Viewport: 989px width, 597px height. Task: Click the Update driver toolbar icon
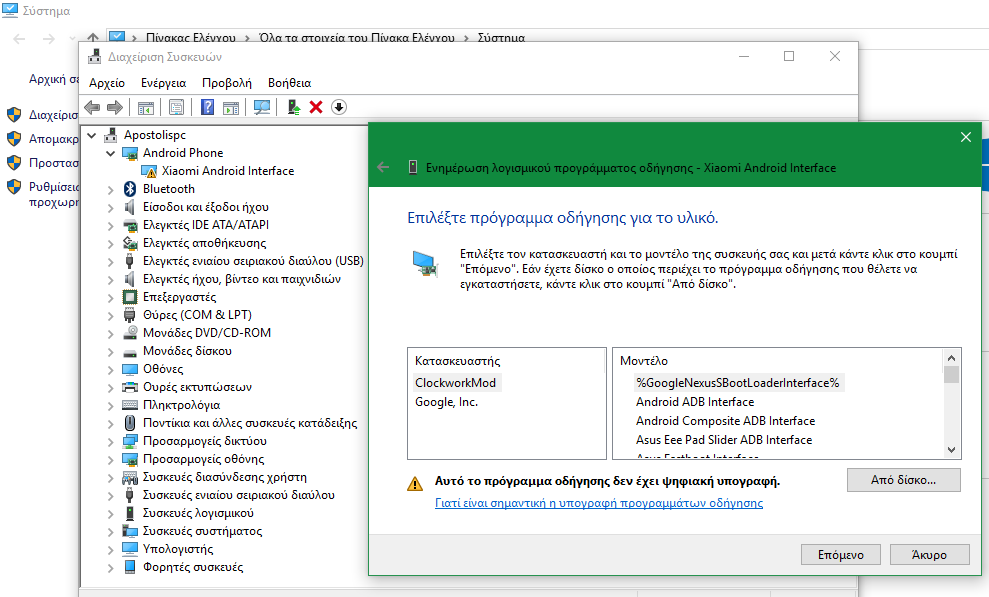(293, 107)
